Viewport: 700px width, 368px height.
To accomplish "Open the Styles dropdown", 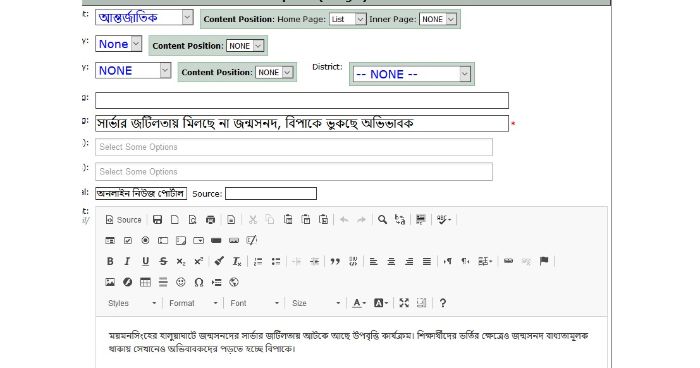I will pos(132,303).
